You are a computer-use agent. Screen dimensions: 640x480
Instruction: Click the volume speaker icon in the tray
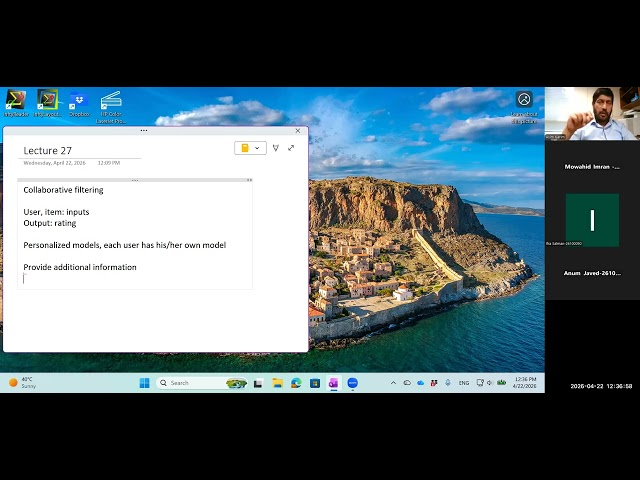(x=490, y=383)
